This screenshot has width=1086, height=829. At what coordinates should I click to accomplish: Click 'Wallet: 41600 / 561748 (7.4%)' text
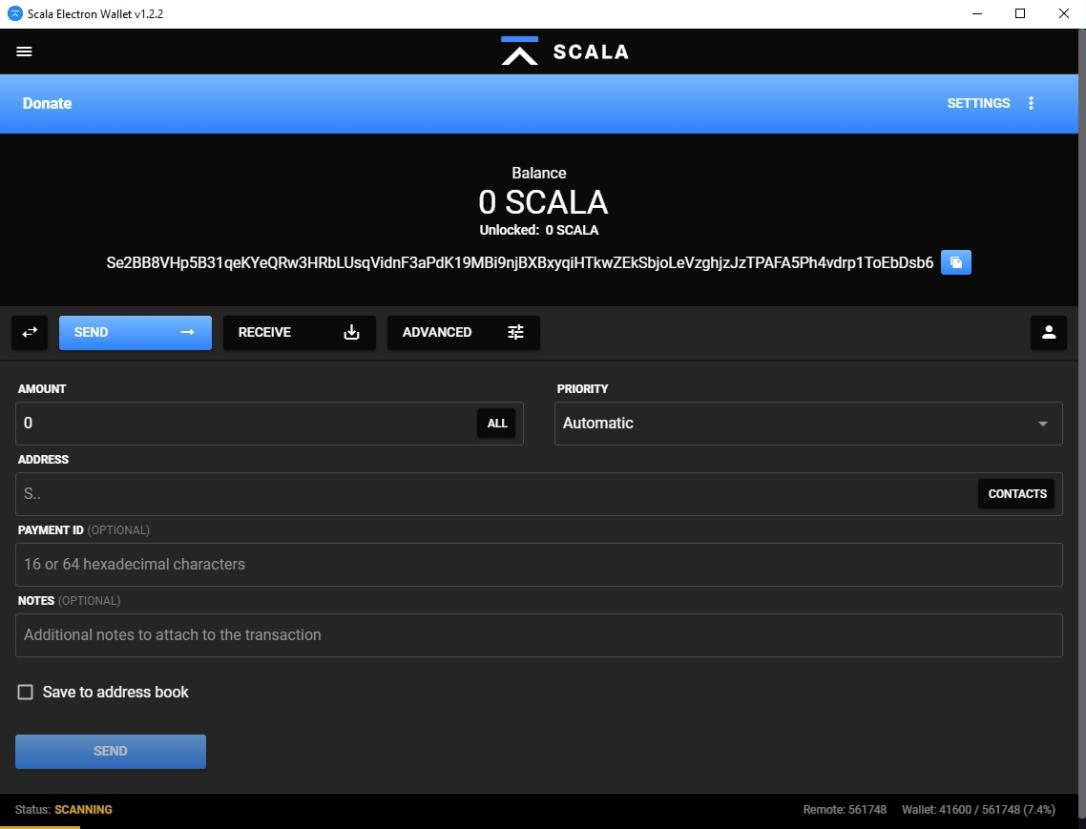coord(979,810)
